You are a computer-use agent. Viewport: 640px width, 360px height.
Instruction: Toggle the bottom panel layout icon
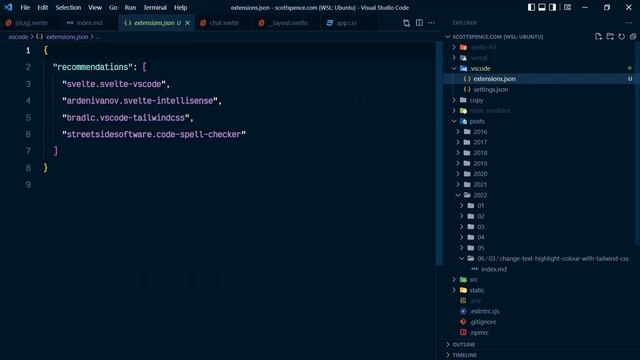pos(542,7)
